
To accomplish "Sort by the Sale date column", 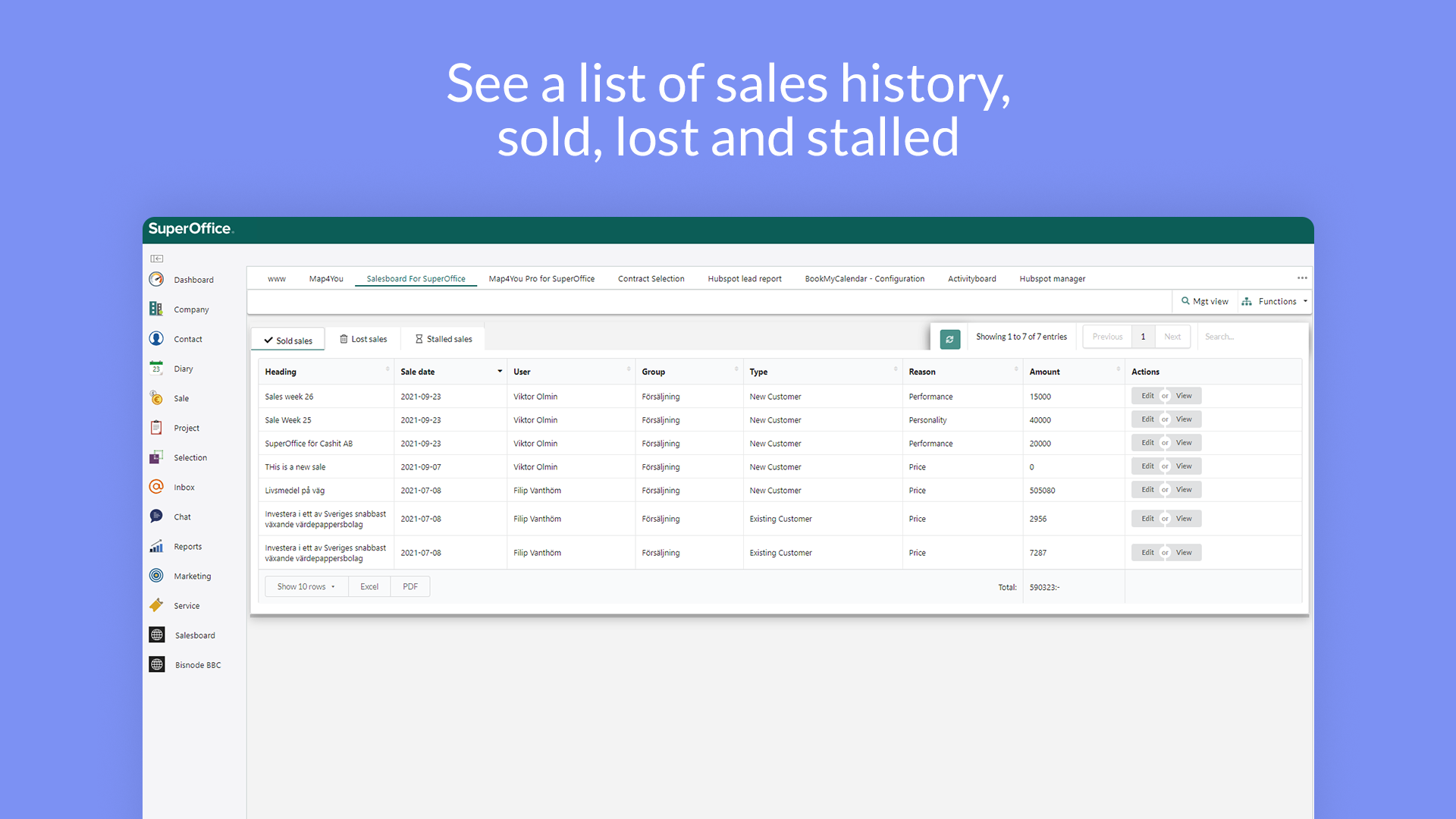I will (451, 372).
